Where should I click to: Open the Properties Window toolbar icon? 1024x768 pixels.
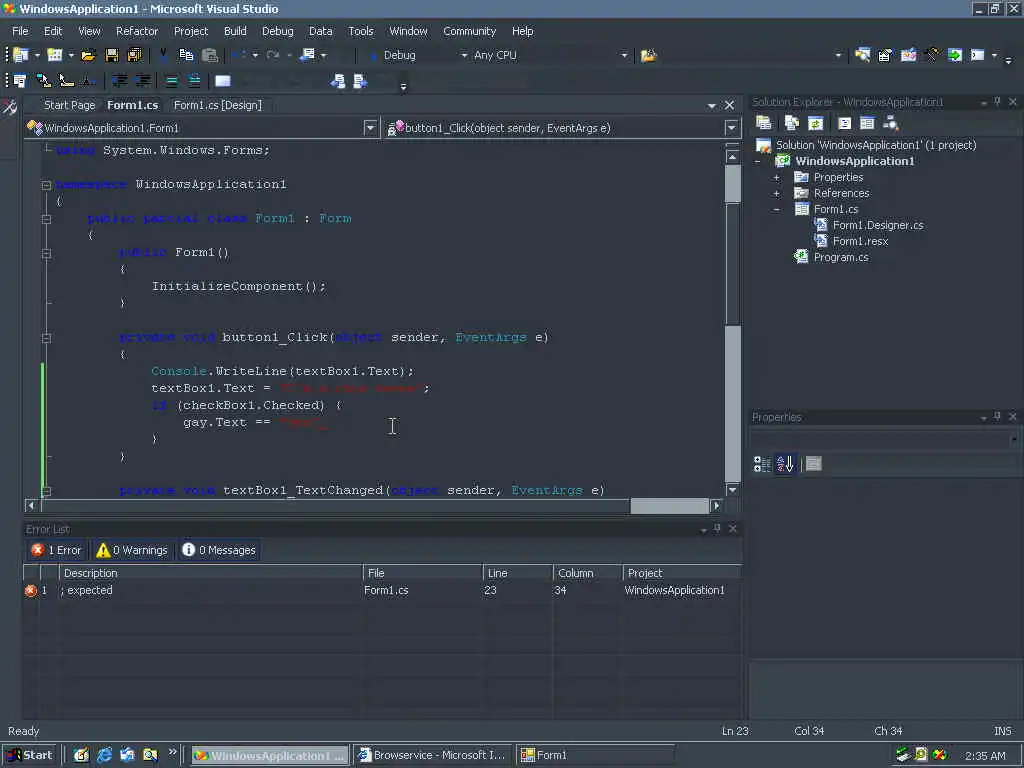pos(886,56)
